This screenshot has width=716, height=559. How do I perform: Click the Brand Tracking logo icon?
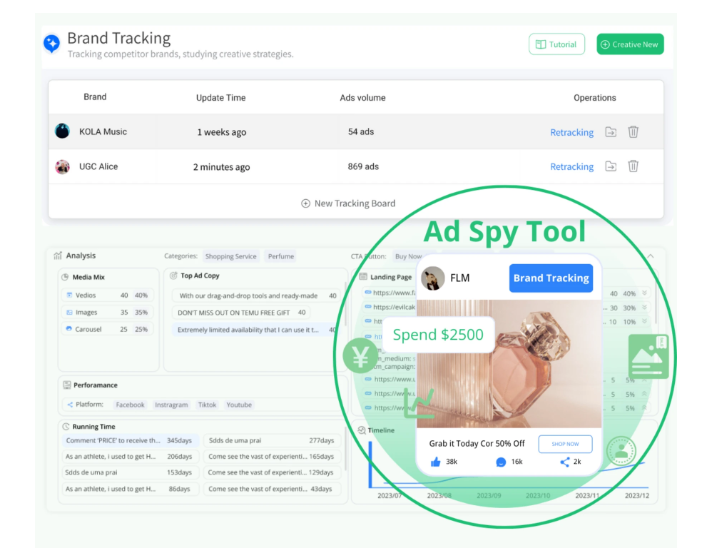(x=52, y=44)
